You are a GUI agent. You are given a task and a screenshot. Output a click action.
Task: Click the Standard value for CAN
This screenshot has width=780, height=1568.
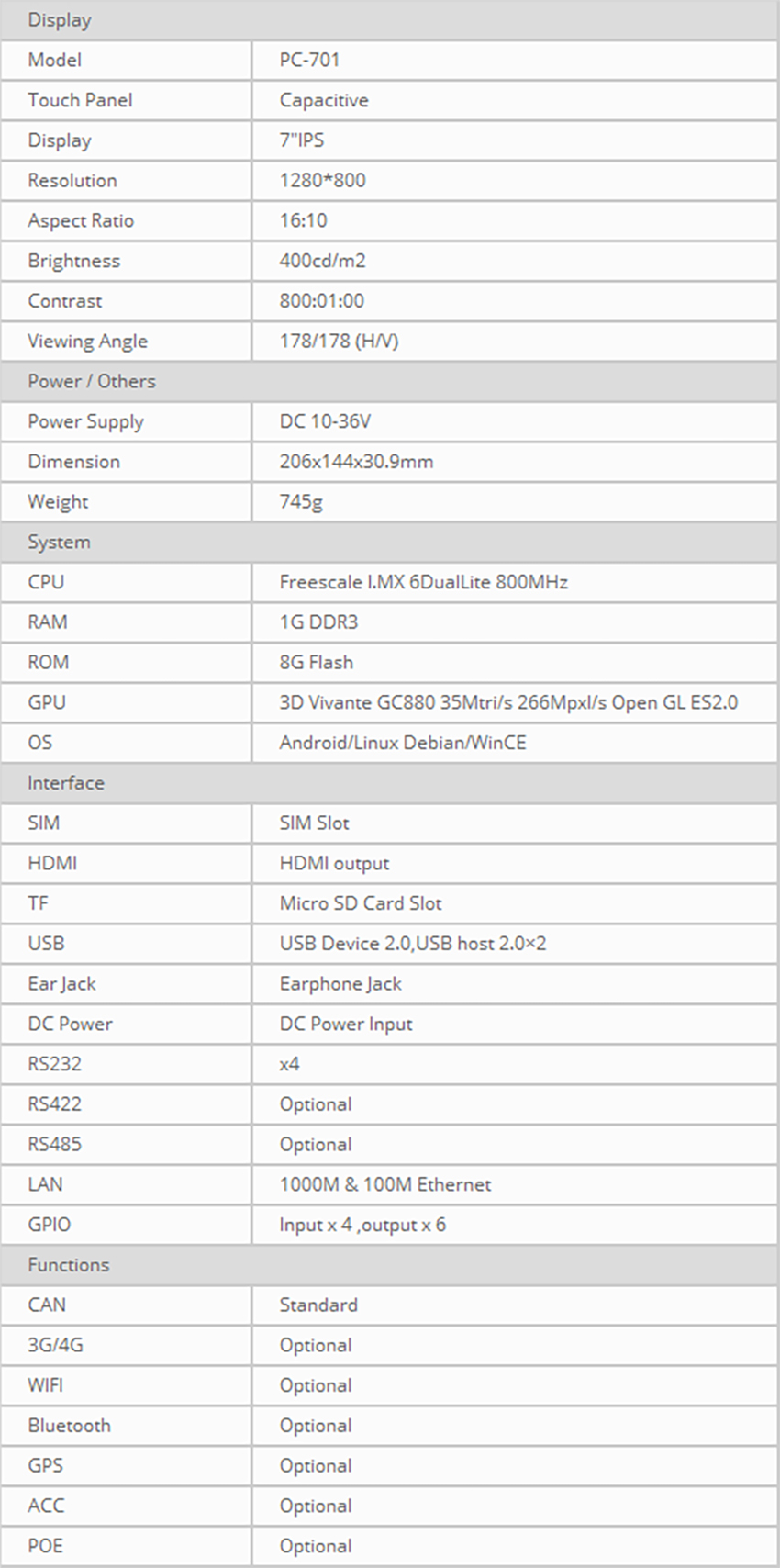click(x=318, y=1305)
